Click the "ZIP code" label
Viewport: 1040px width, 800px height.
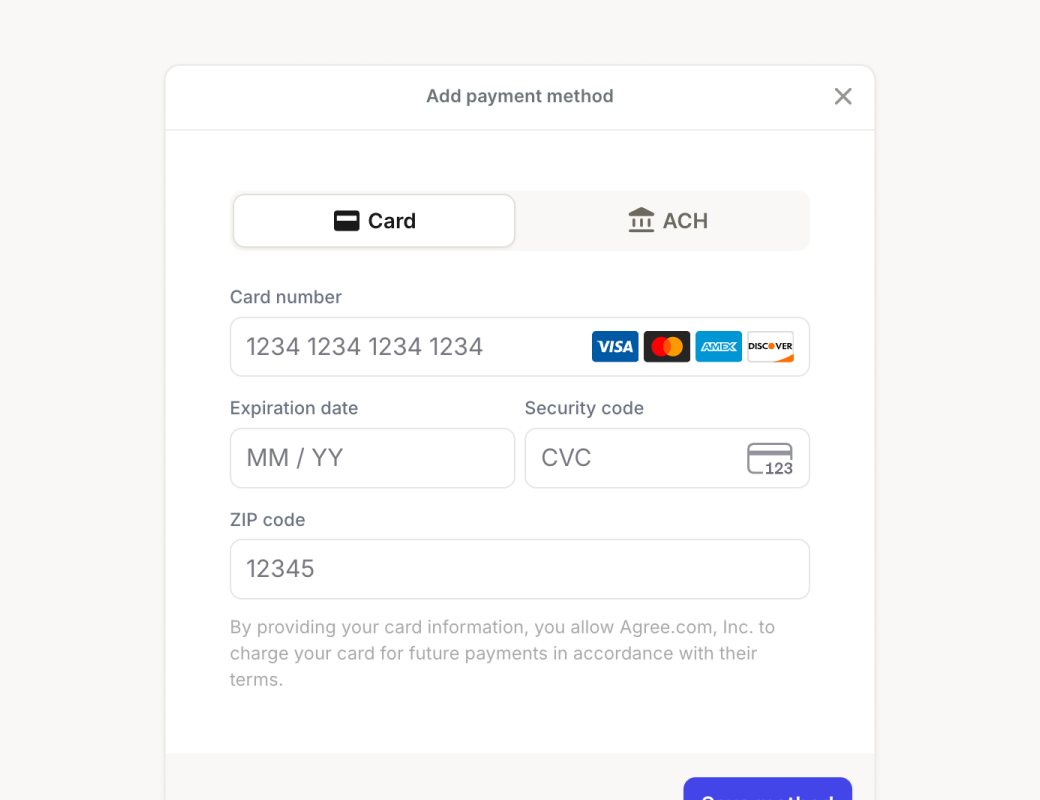coord(268,520)
